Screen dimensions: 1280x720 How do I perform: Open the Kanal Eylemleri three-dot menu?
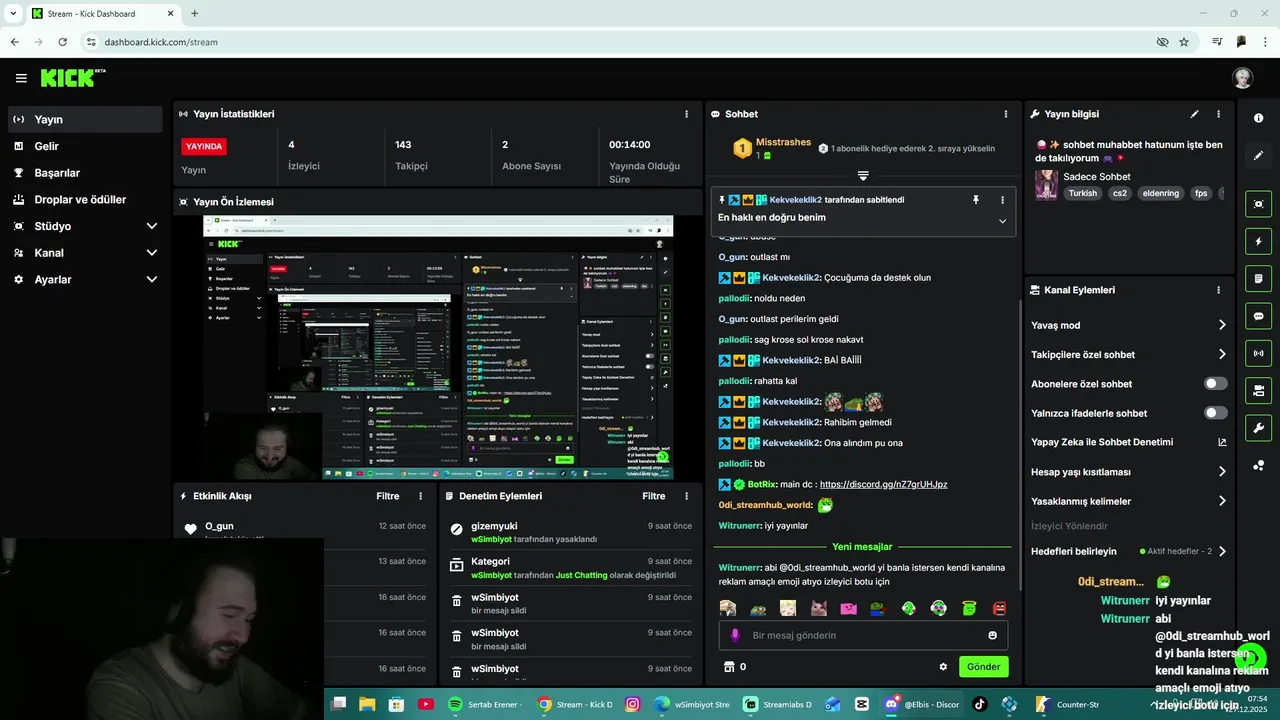pos(1218,290)
